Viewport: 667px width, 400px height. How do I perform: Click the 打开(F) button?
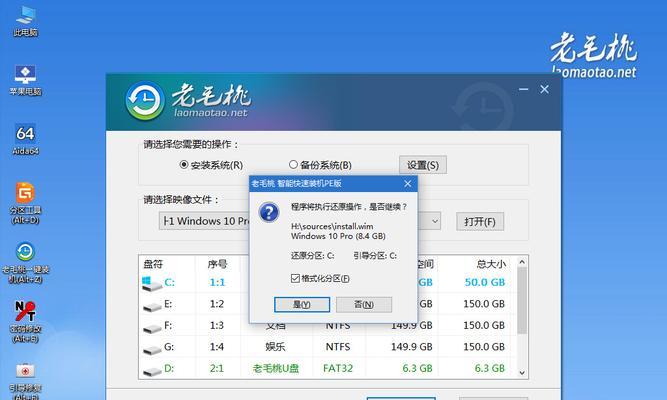(480, 222)
